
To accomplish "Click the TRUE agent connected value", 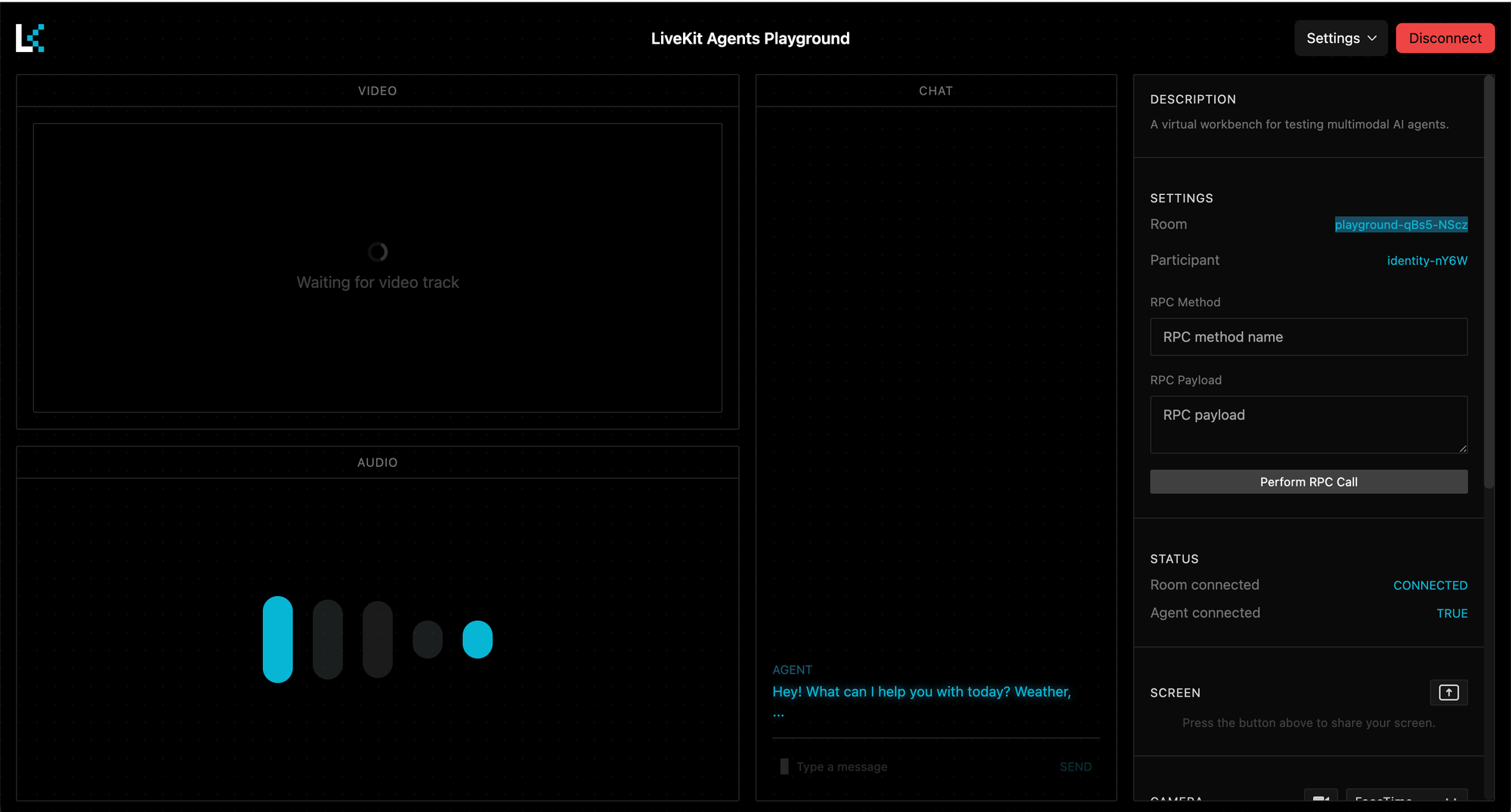I will pos(1451,613).
